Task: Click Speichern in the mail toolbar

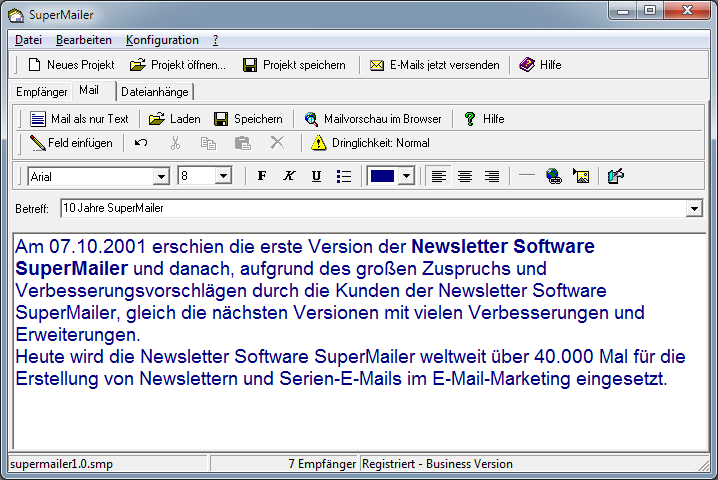Action: coord(248,119)
